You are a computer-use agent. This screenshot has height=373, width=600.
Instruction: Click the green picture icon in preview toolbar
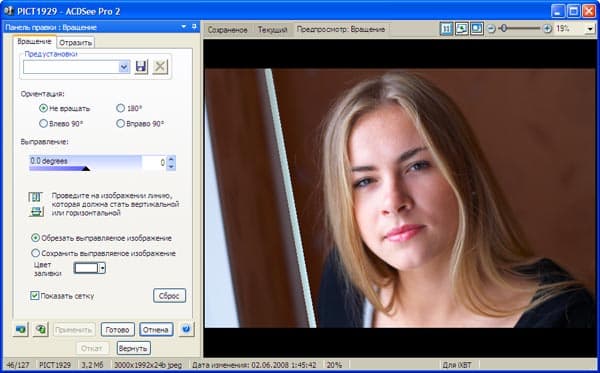pyautogui.click(x=461, y=29)
